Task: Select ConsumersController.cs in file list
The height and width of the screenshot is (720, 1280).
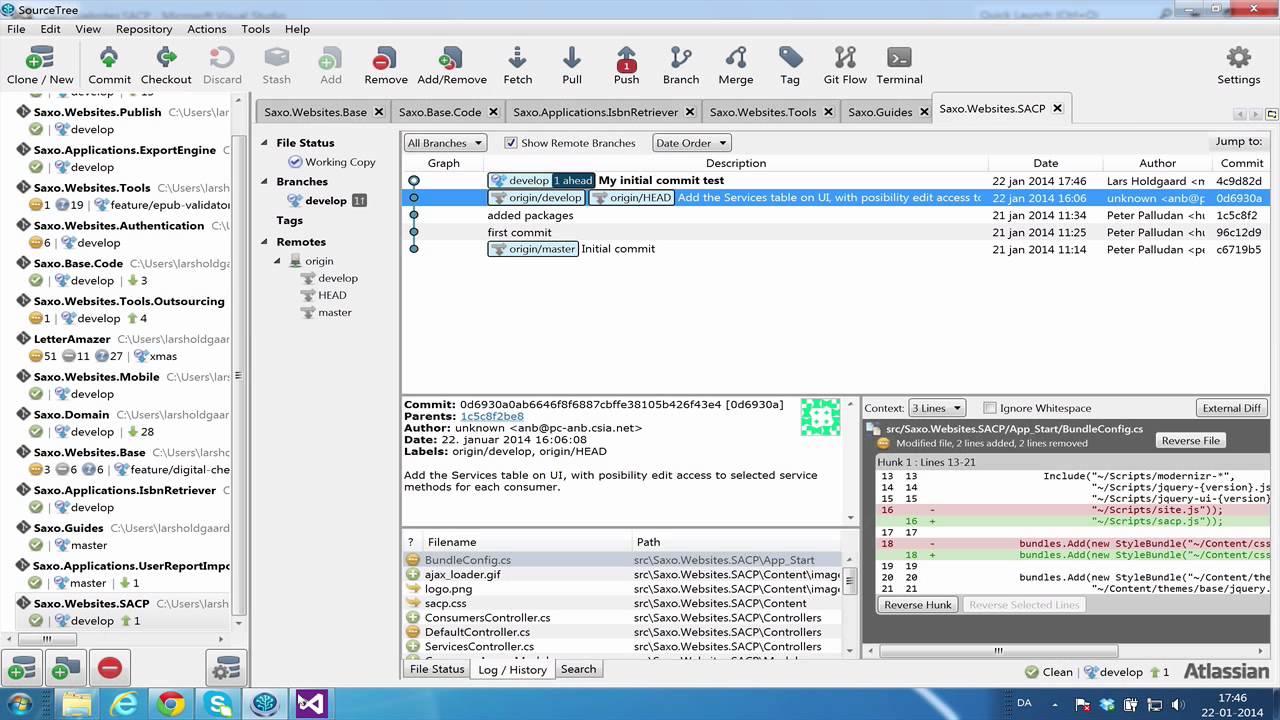Action: tap(487, 618)
